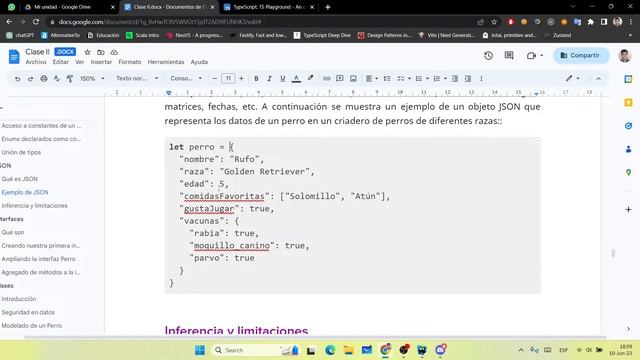This screenshot has width=640, height=360.
Task: Click the Insert link icon
Action: pyautogui.click(x=327, y=78)
